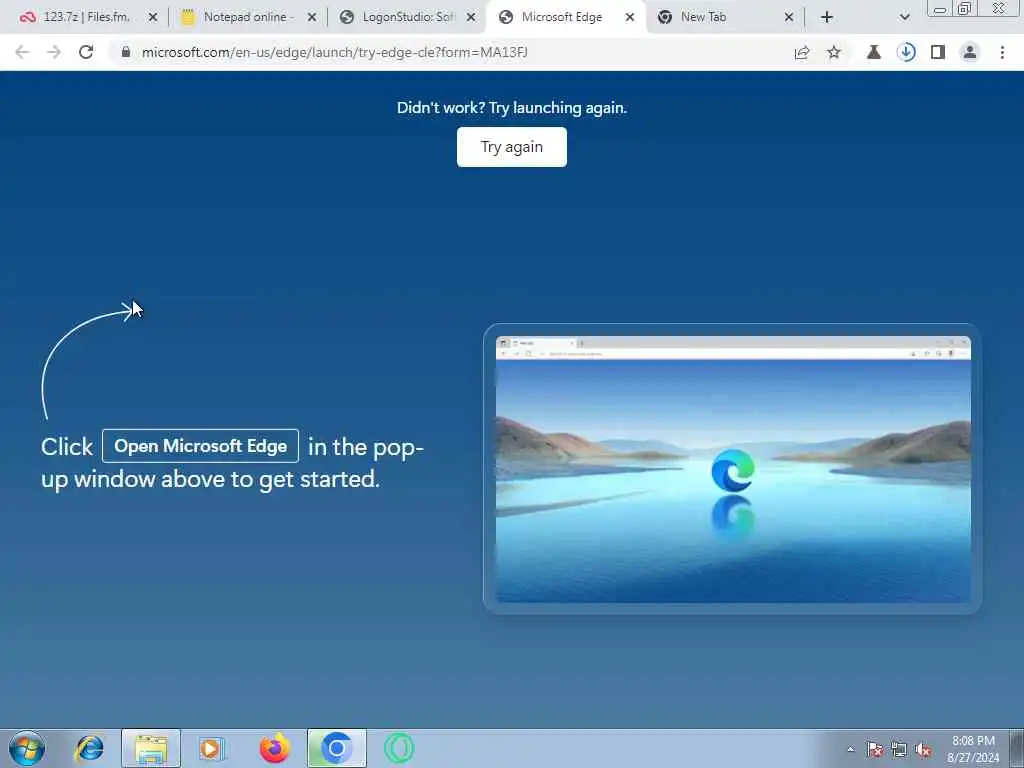This screenshot has width=1024, height=768.
Task: Close the LogonStudio tab
Action: click(471, 18)
